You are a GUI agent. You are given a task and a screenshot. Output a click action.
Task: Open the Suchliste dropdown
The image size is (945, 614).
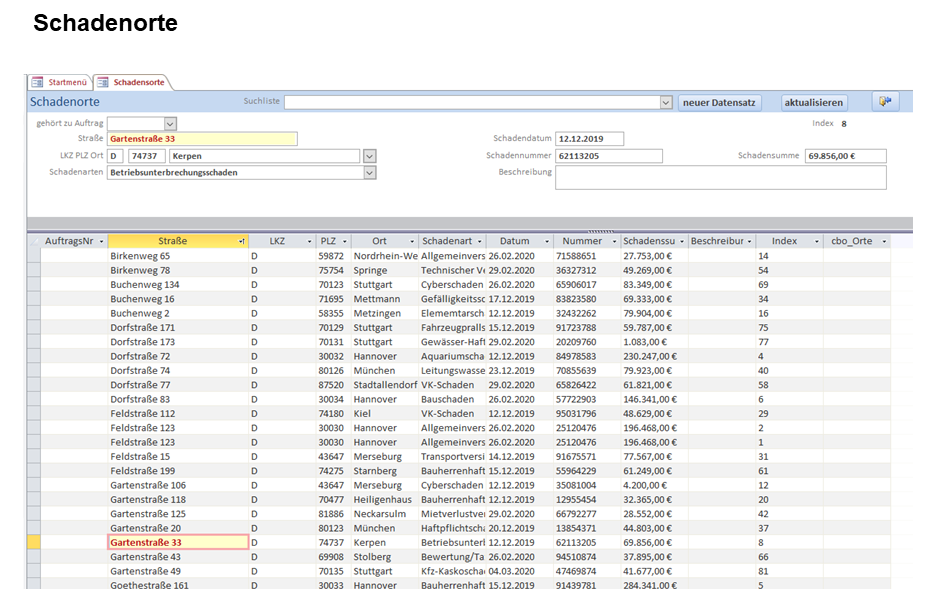tap(666, 103)
